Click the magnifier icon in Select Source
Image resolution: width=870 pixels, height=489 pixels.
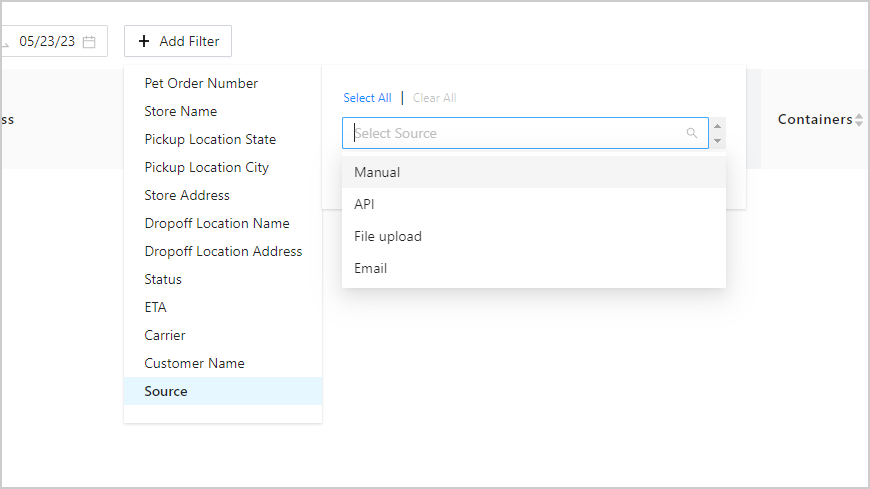692,133
